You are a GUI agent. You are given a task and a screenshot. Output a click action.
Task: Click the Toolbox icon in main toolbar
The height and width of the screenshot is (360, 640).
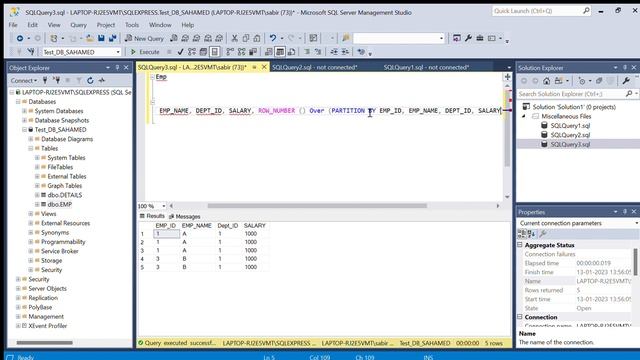(480, 38)
